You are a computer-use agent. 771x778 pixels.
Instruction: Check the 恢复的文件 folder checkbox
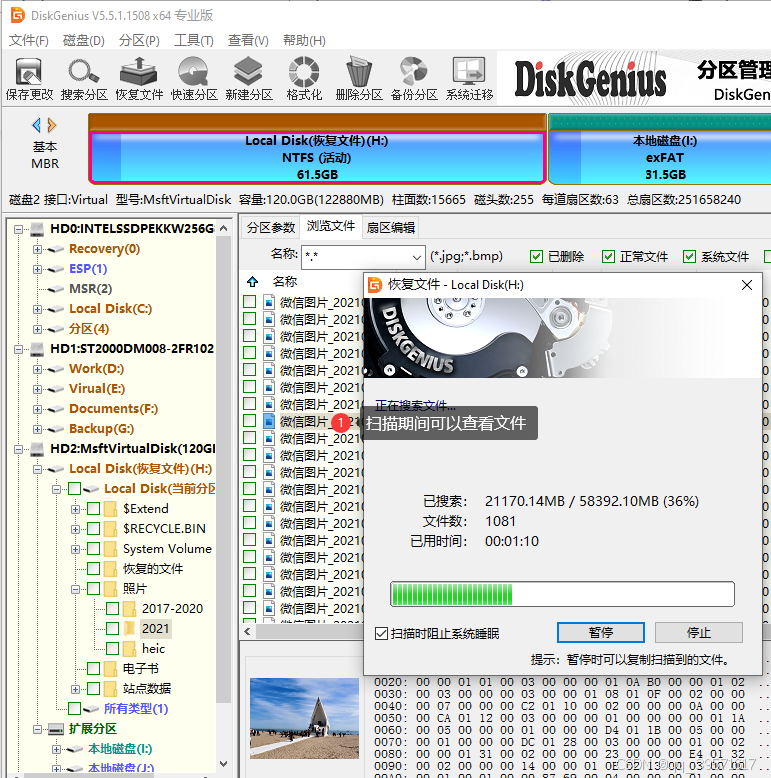point(93,569)
